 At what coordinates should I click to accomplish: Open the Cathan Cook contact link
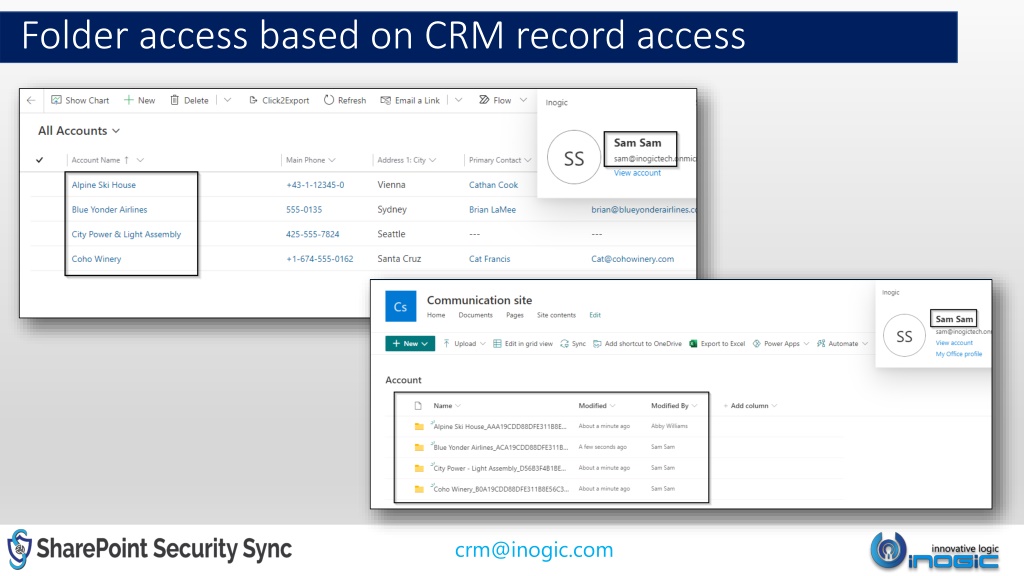coord(494,185)
